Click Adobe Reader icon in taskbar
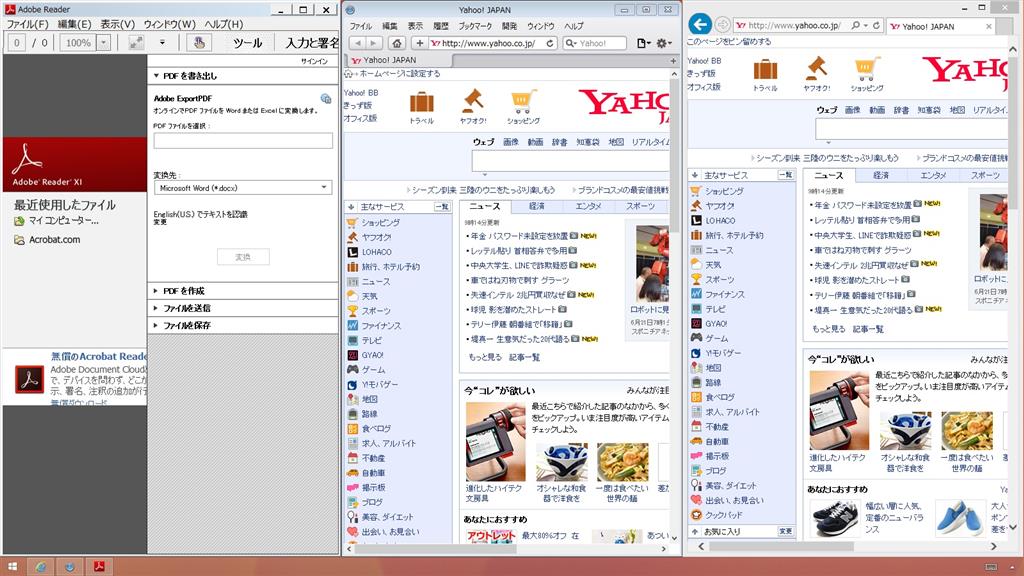Viewport: 1024px width, 576px height. pyautogui.click(x=99, y=566)
